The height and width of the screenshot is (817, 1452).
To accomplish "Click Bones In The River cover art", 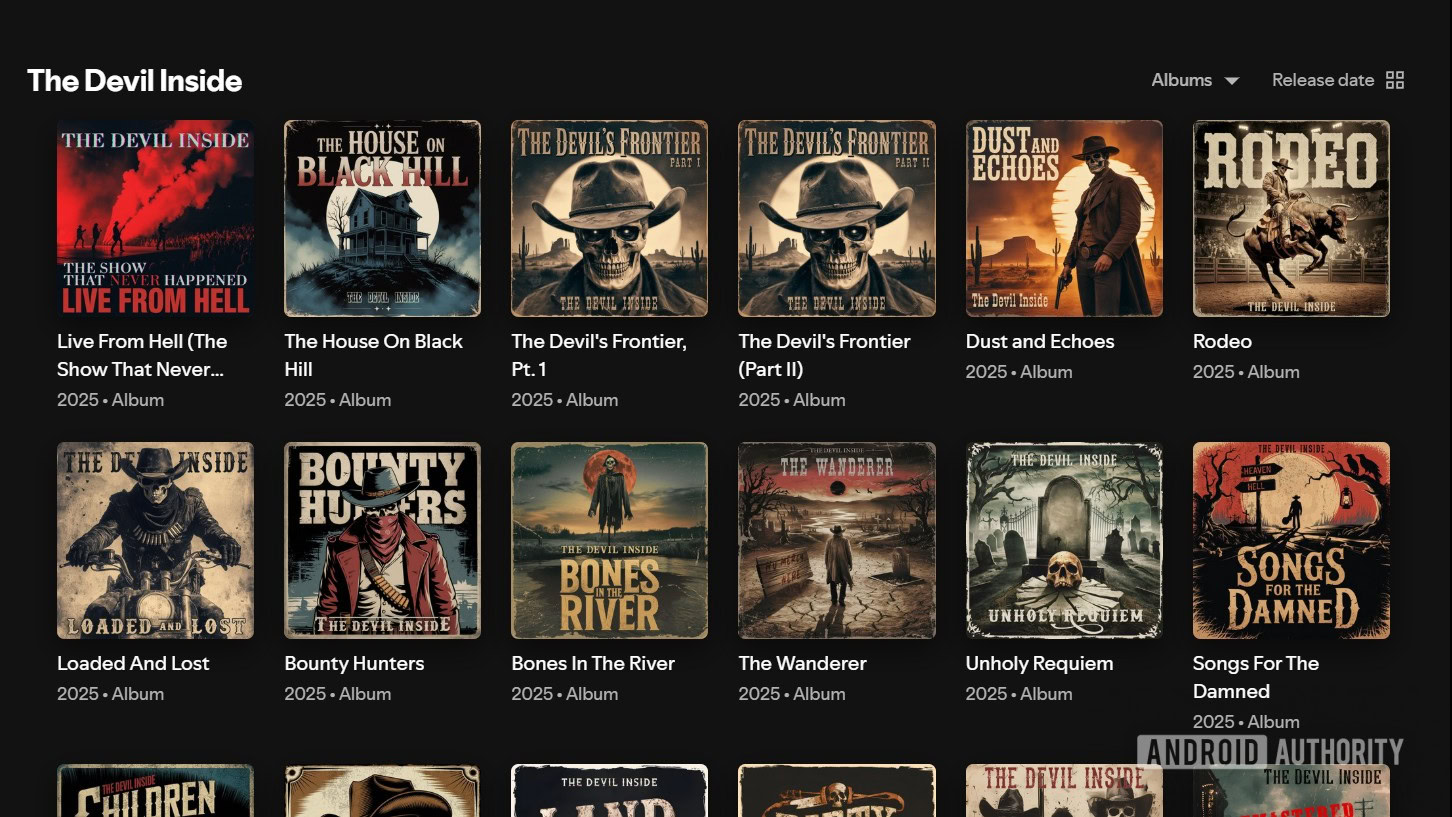I will [x=609, y=540].
